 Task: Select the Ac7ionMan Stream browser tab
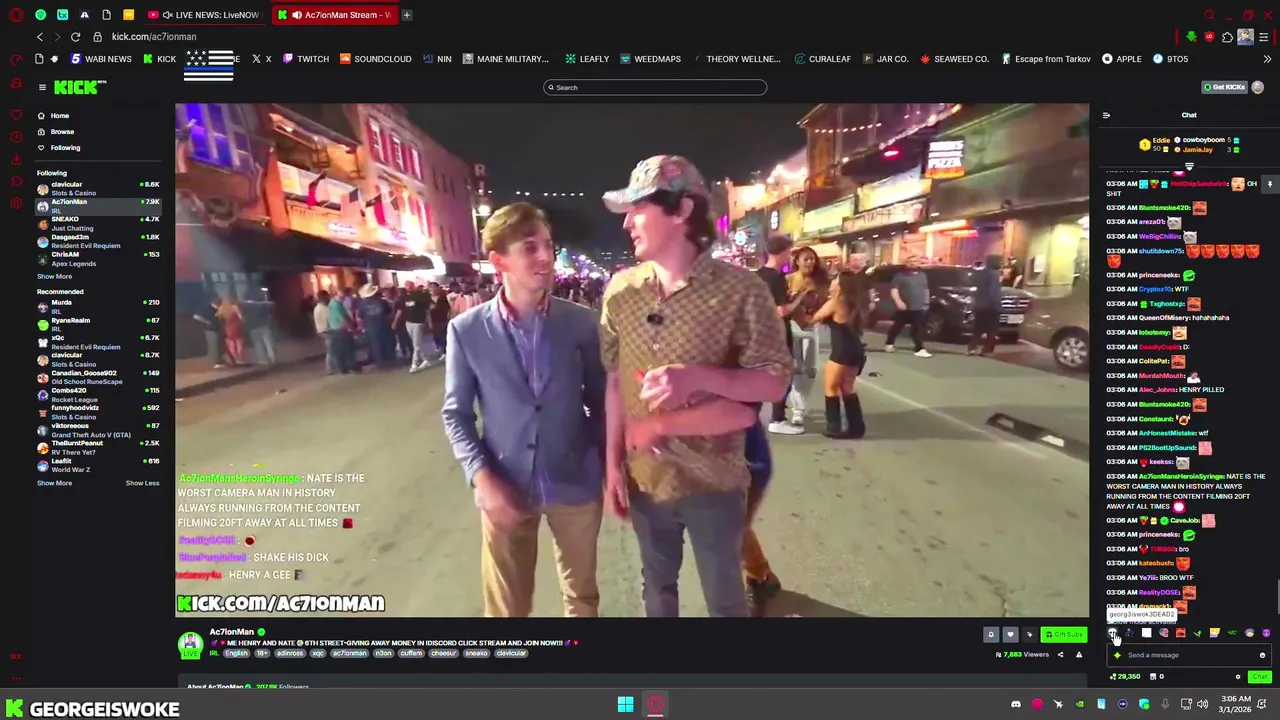(x=336, y=15)
